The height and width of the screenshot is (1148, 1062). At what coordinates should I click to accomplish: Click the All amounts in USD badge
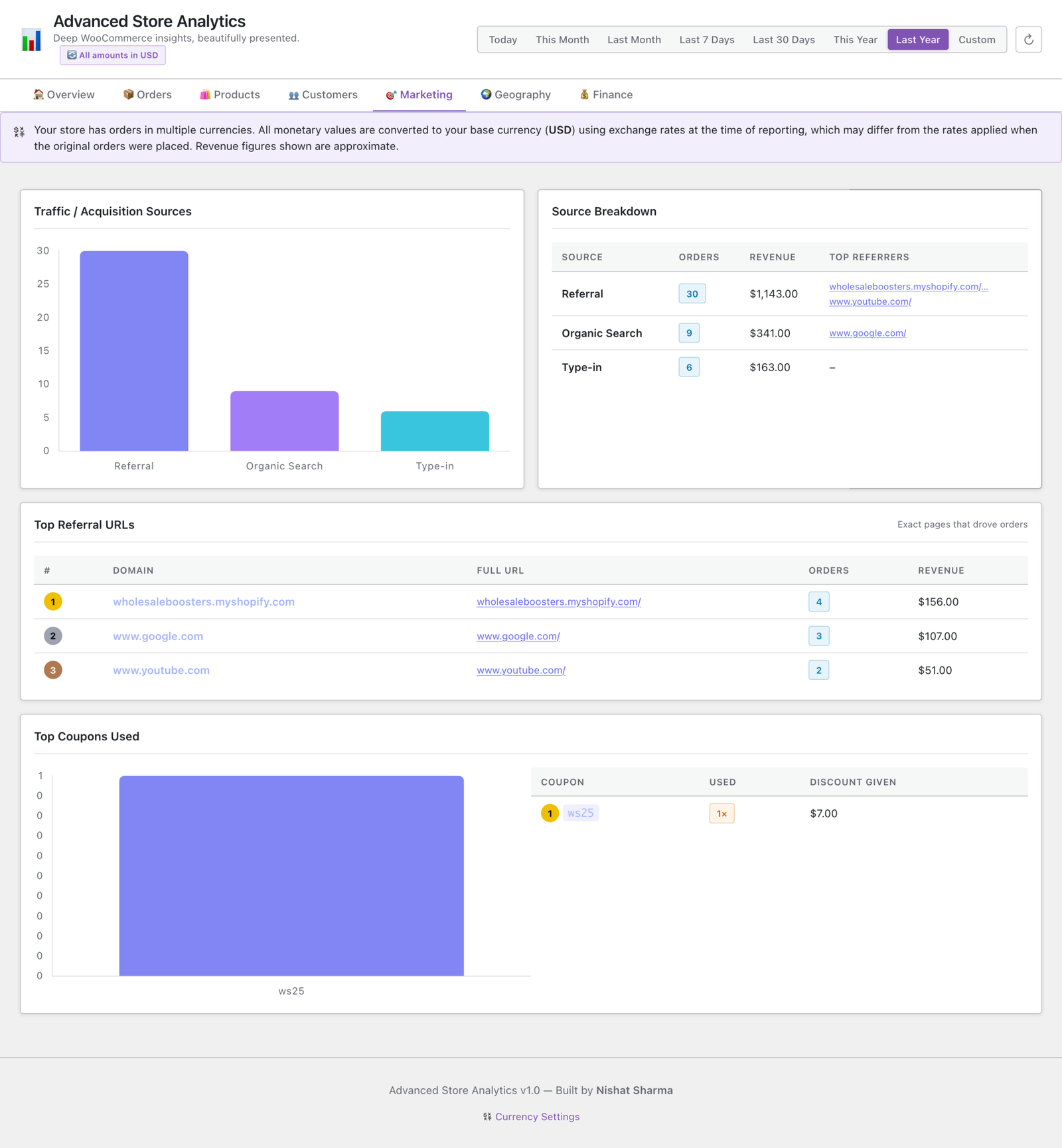click(x=113, y=55)
